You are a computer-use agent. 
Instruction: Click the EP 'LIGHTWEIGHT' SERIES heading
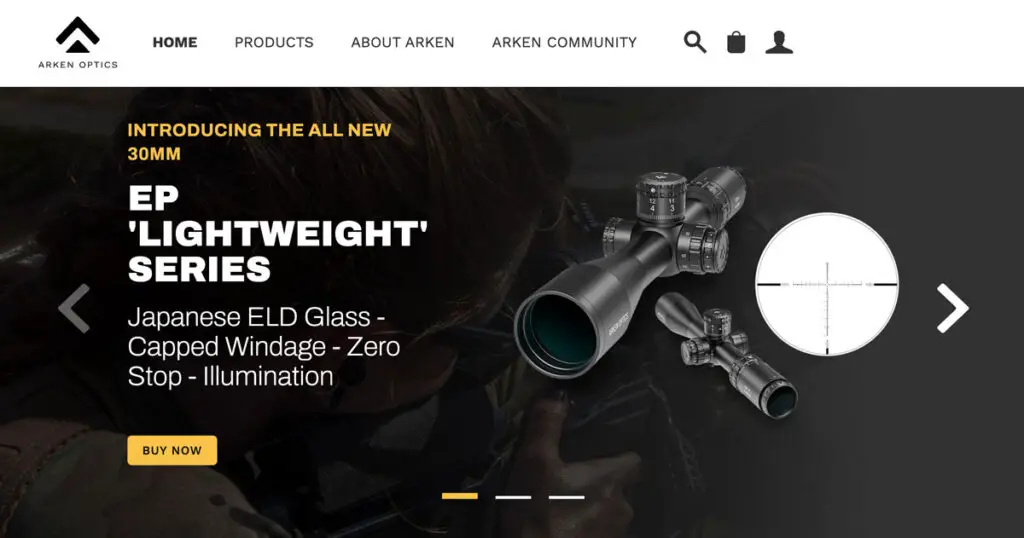(x=278, y=233)
